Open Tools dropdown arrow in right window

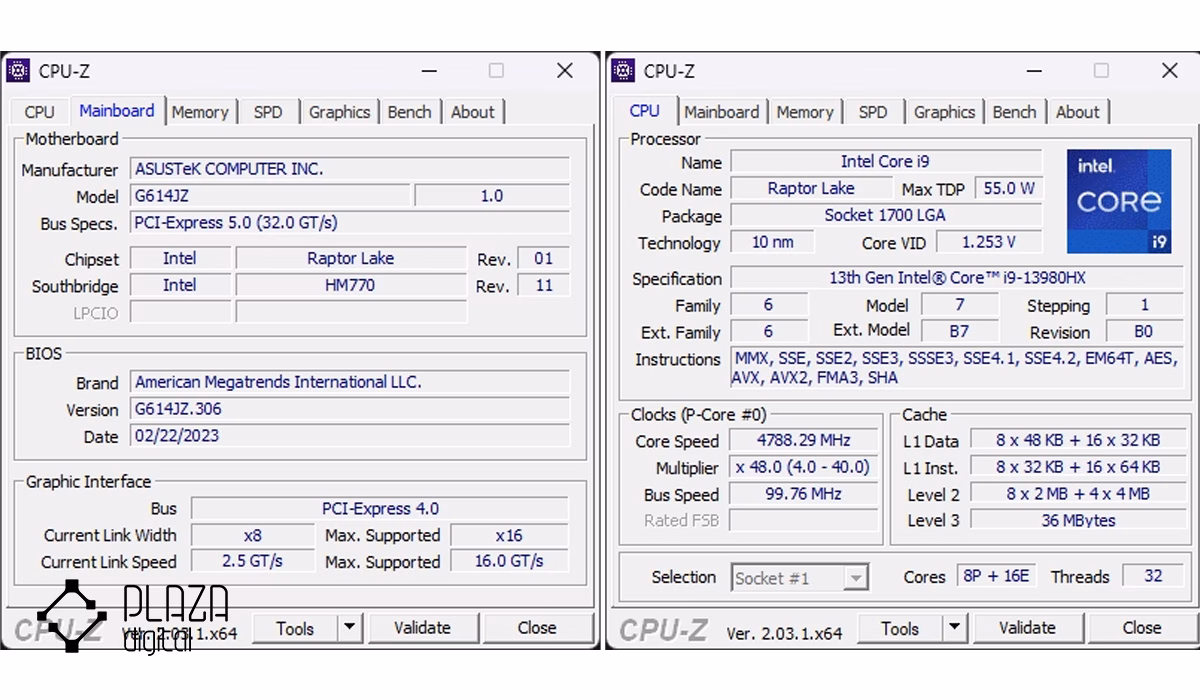click(x=954, y=628)
